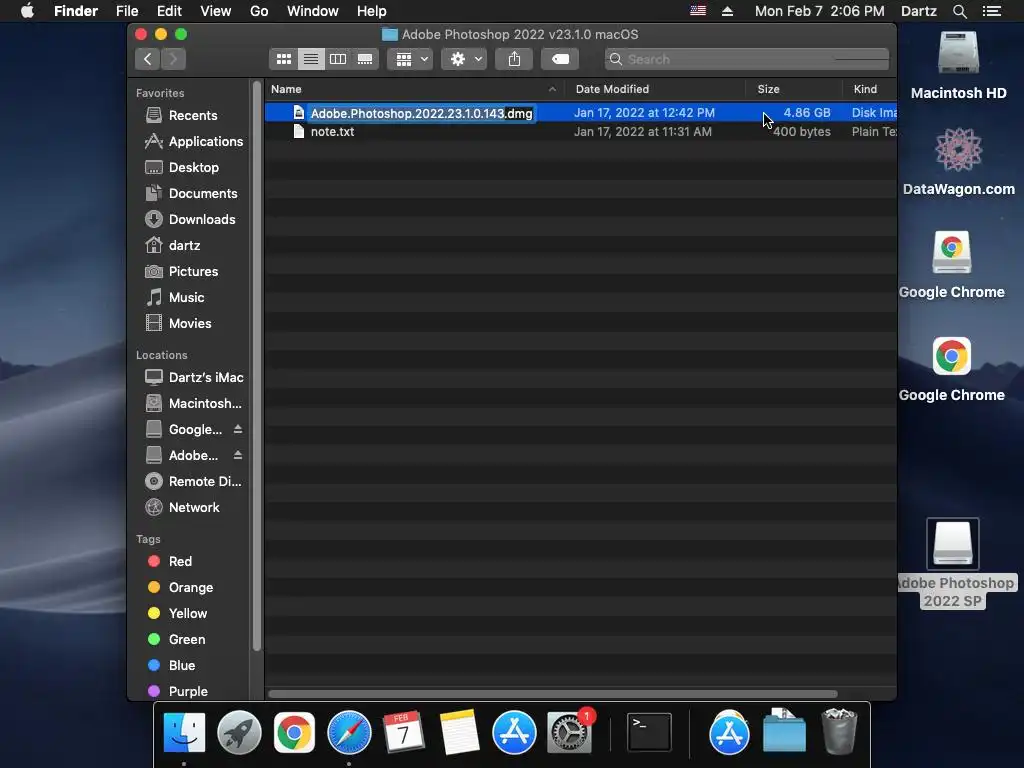Go forward with the right chevron button

click(173, 59)
